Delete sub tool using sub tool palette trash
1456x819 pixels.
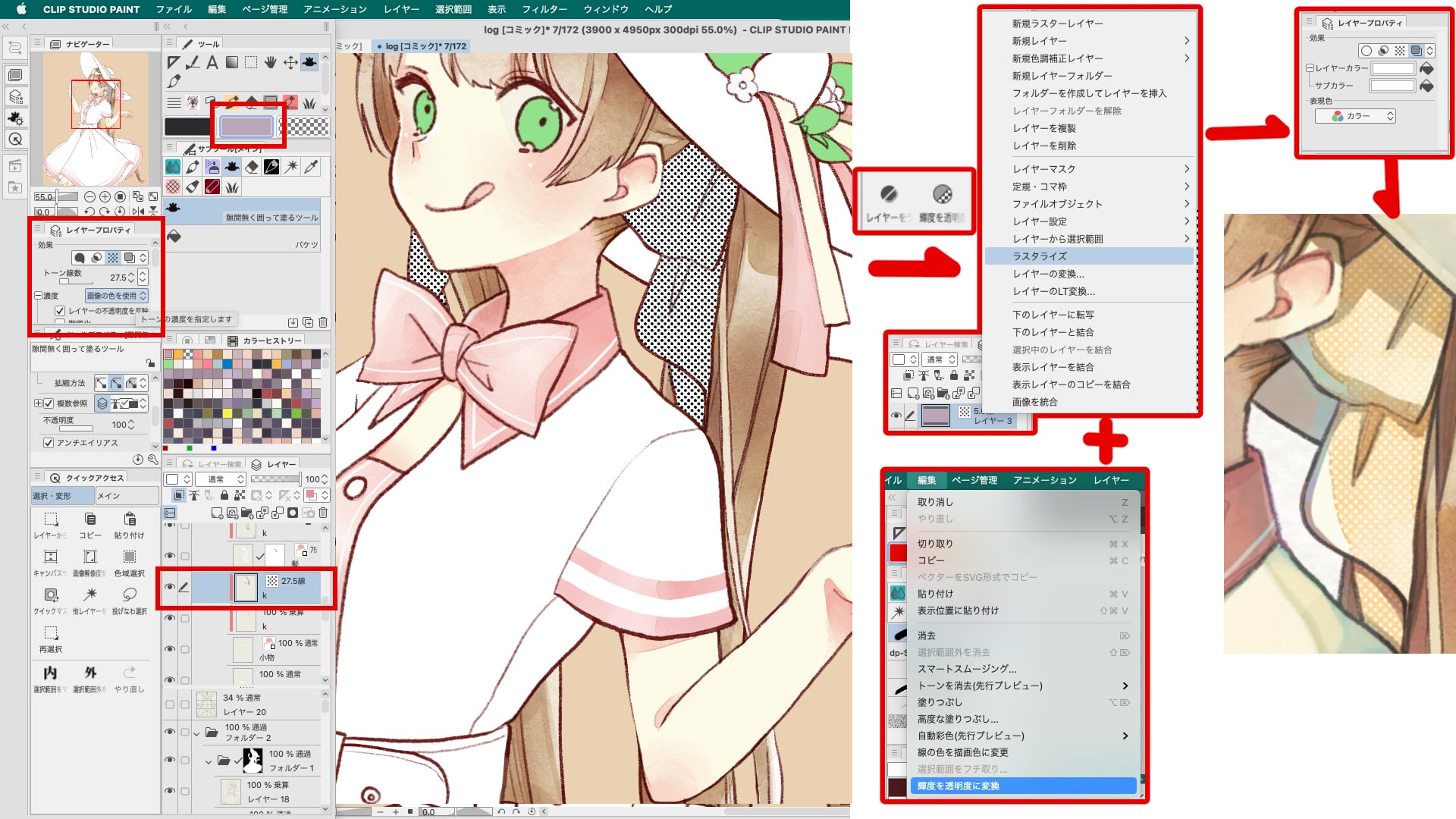323,322
